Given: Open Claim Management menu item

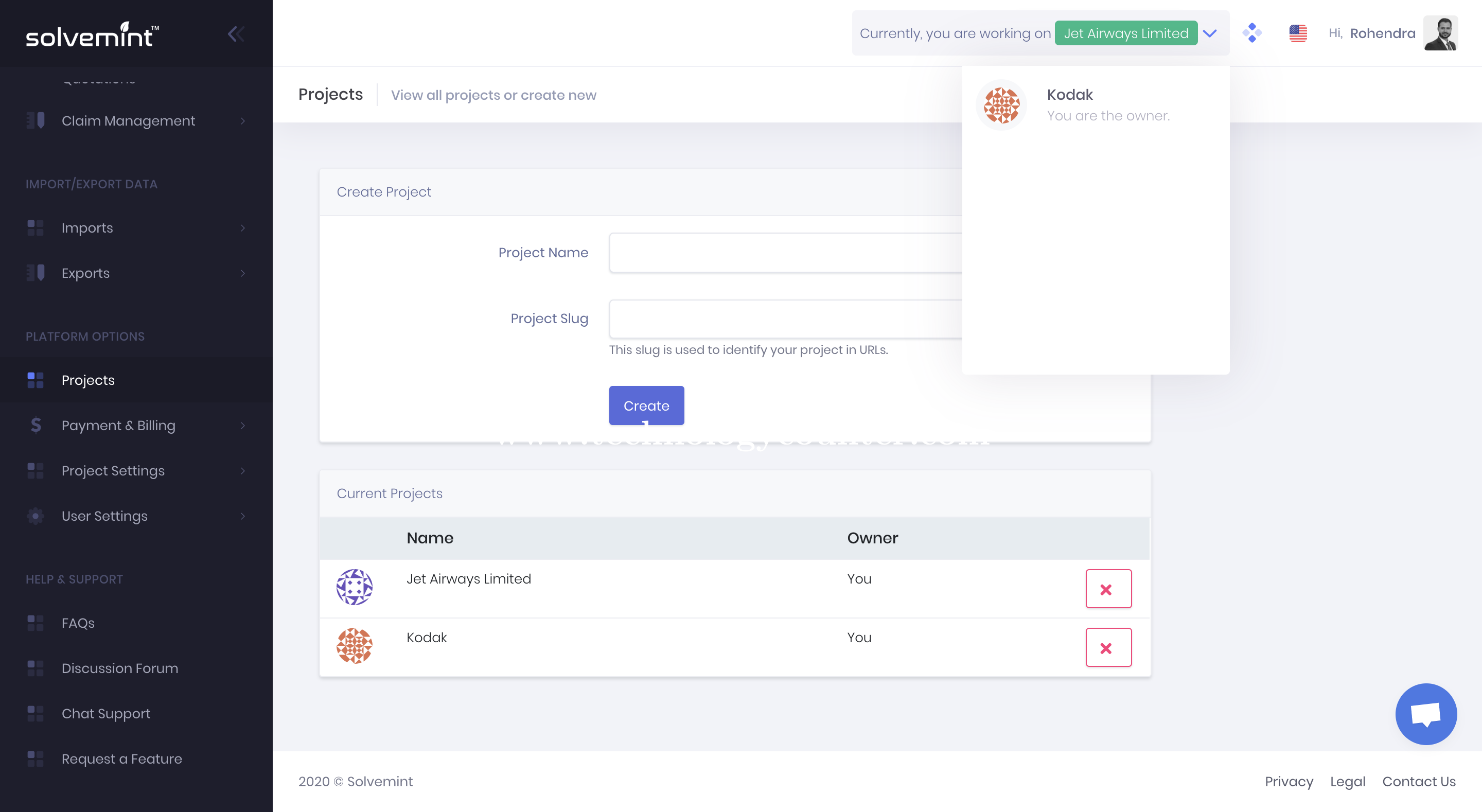Looking at the screenshot, I should pyautogui.click(x=136, y=121).
